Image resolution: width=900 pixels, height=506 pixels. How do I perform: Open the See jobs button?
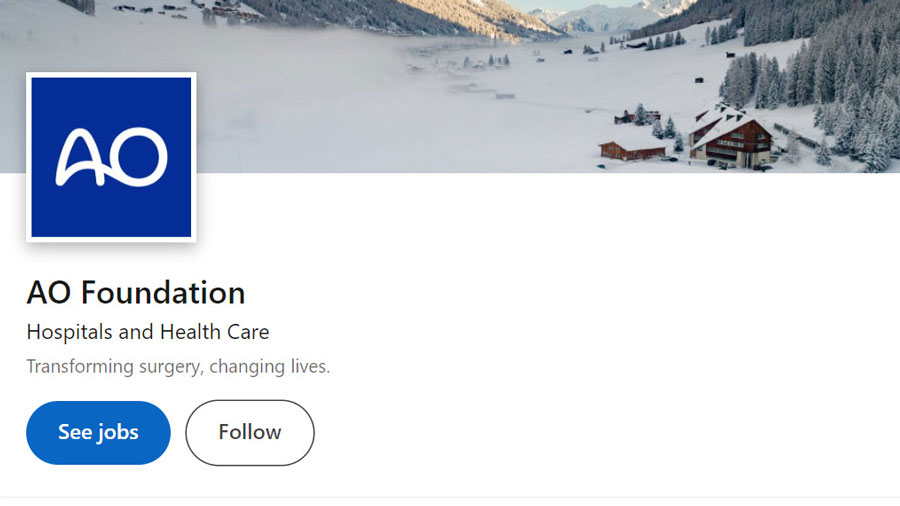click(x=98, y=433)
